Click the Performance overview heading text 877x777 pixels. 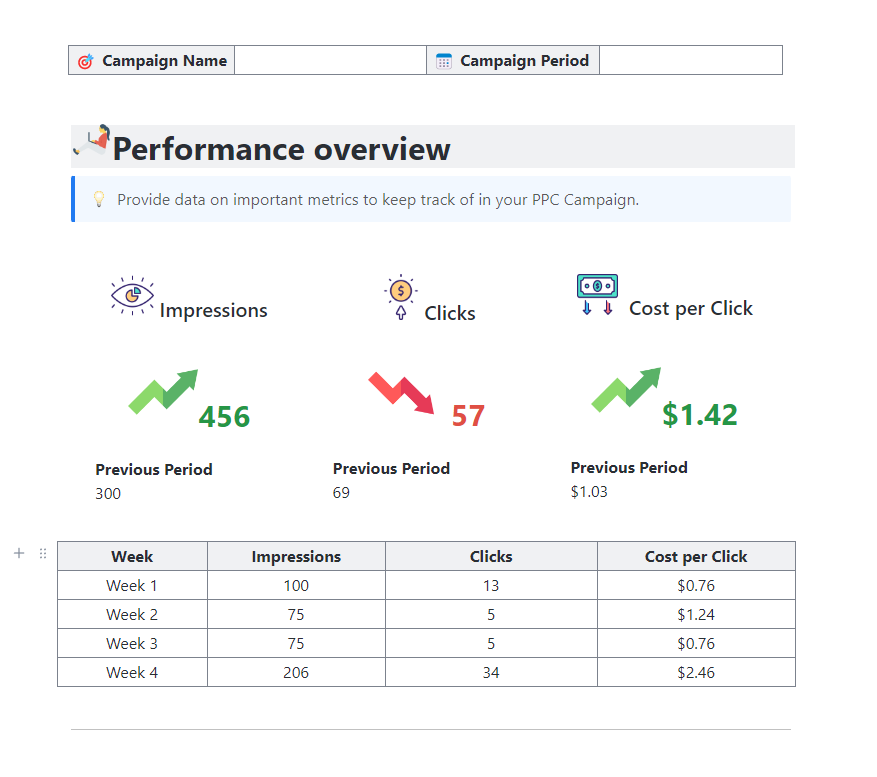pyautogui.click(x=282, y=149)
